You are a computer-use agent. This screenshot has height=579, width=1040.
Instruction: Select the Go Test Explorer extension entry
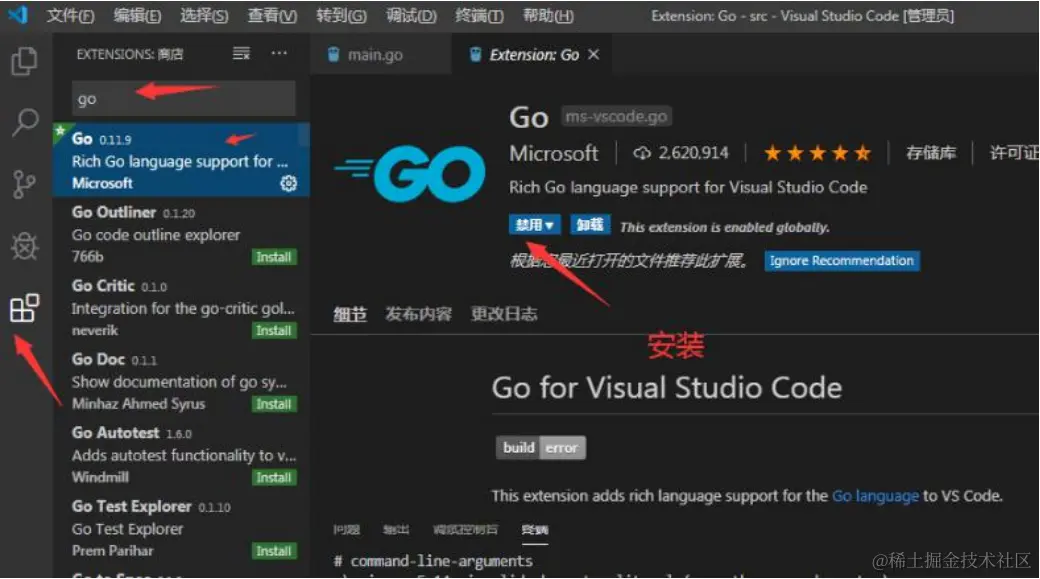click(x=179, y=528)
